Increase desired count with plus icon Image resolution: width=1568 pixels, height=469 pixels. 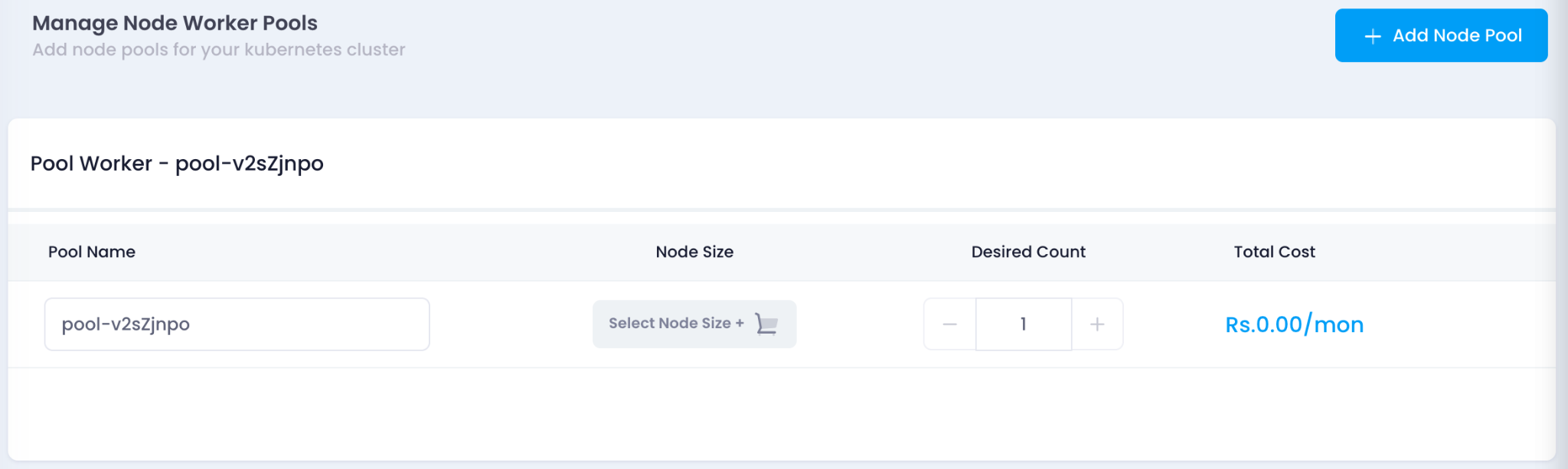click(x=1097, y=324)
